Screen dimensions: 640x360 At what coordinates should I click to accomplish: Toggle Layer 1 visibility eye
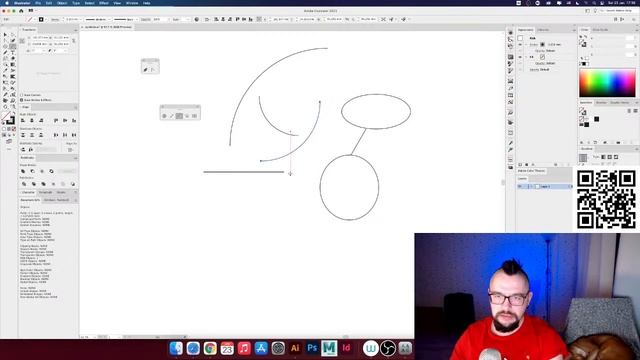[x=520, y=187]
